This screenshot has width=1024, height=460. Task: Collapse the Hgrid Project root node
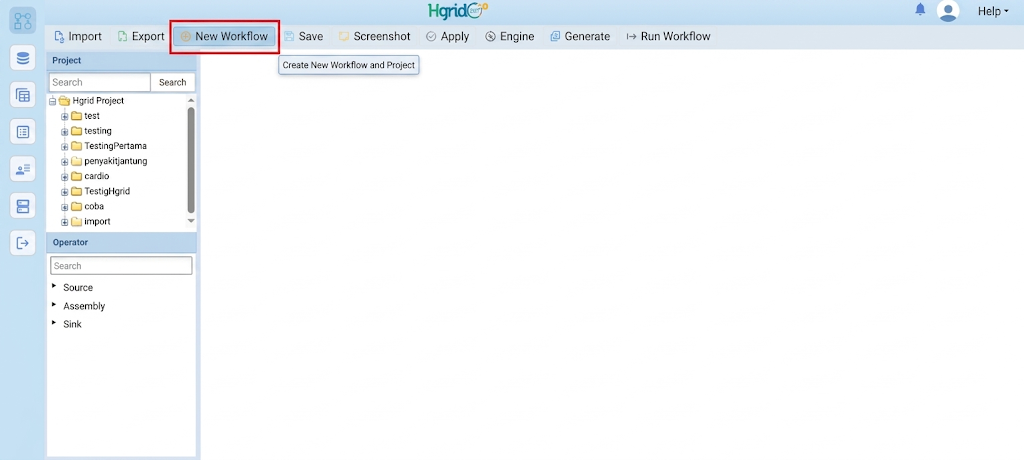52,101
